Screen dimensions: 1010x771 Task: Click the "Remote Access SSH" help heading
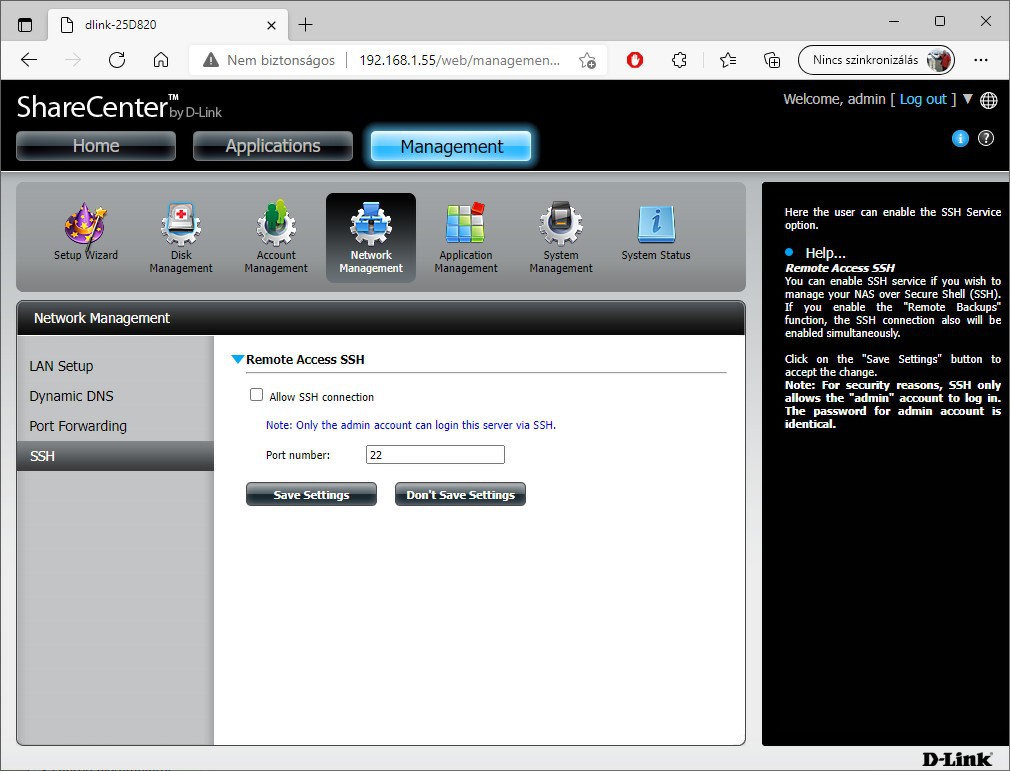pyautogui.click(x=840, y=268)
